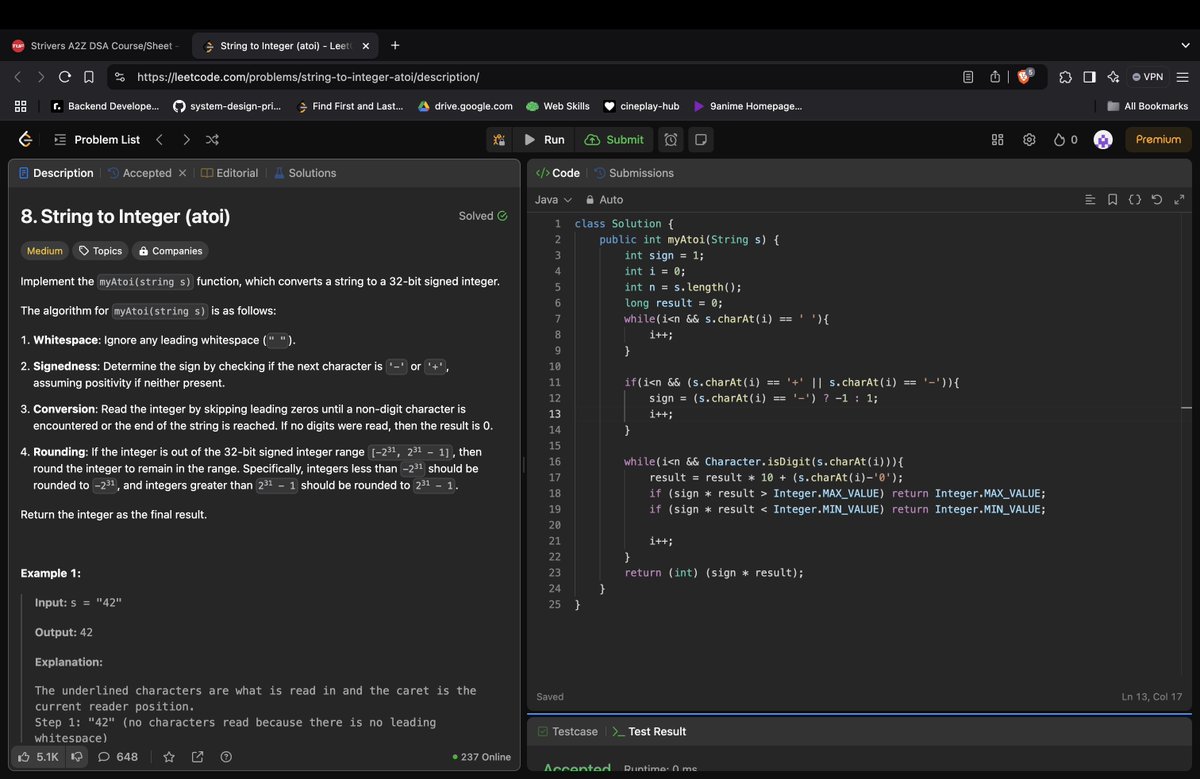Open browser hamburger main menu
The image size is (1200, 779).
click(1182, 77)
